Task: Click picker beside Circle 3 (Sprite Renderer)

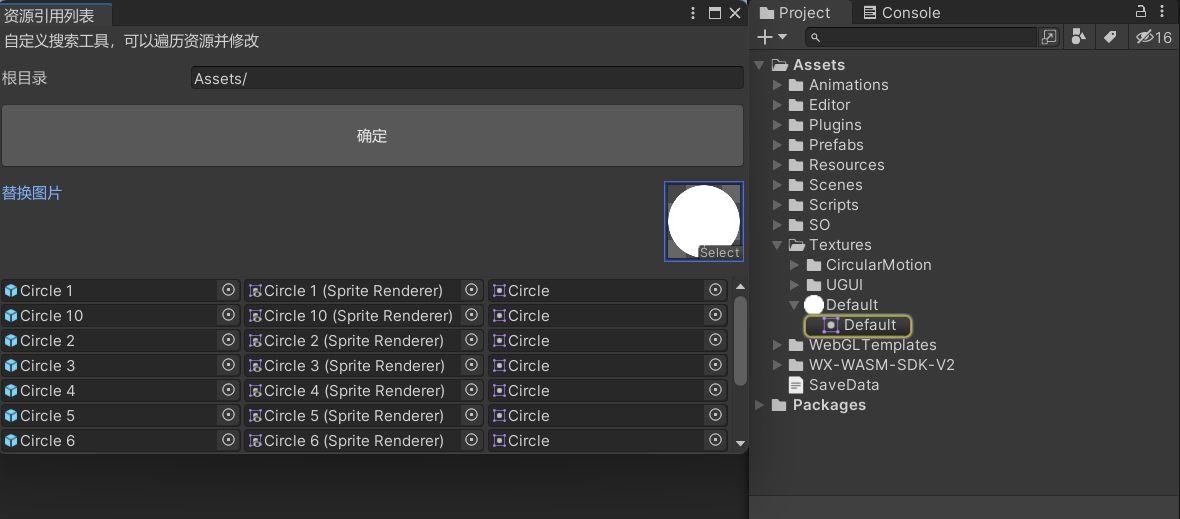Action: (472, 366)
